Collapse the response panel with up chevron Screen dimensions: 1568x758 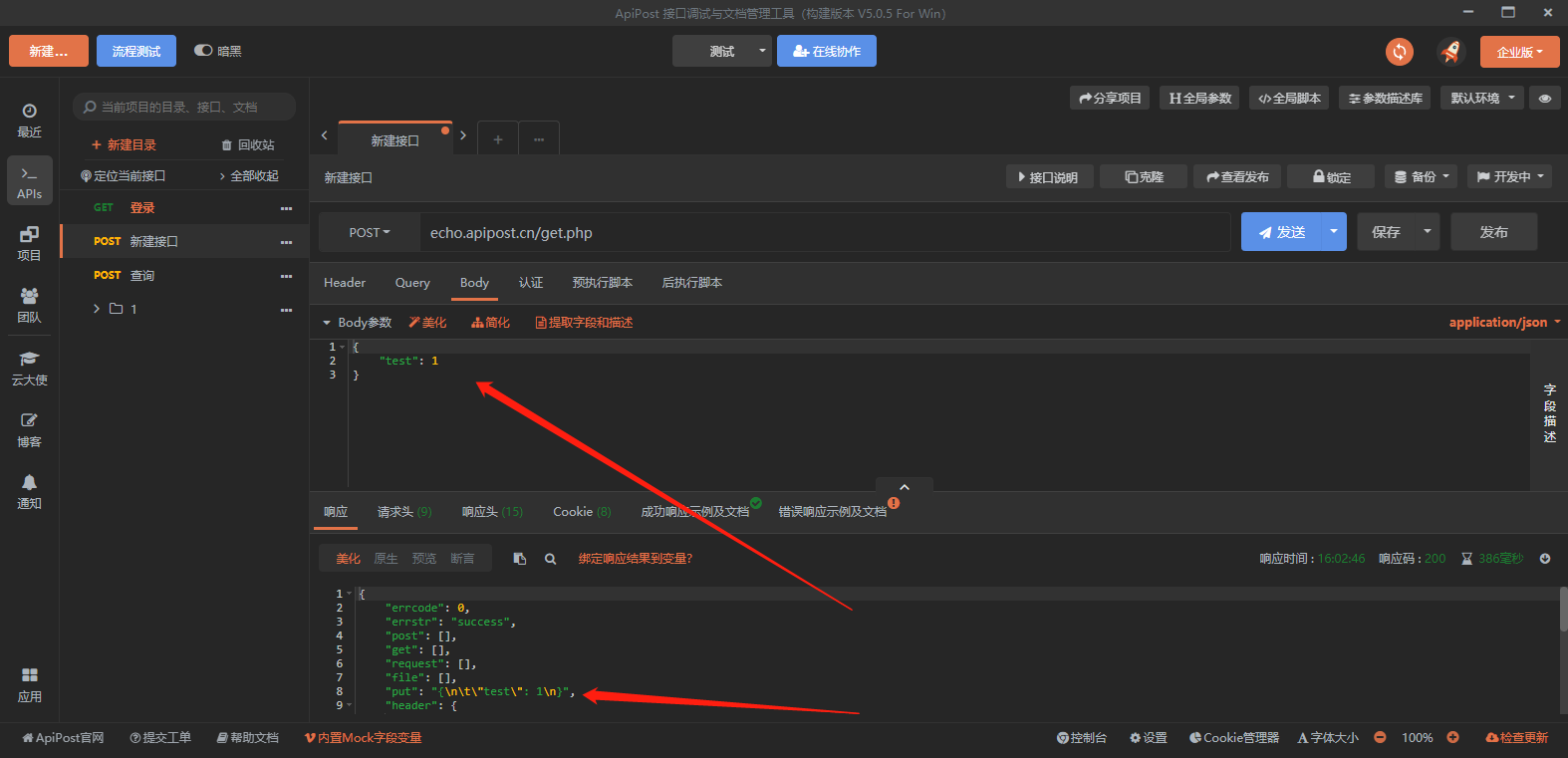click(905, 486)
